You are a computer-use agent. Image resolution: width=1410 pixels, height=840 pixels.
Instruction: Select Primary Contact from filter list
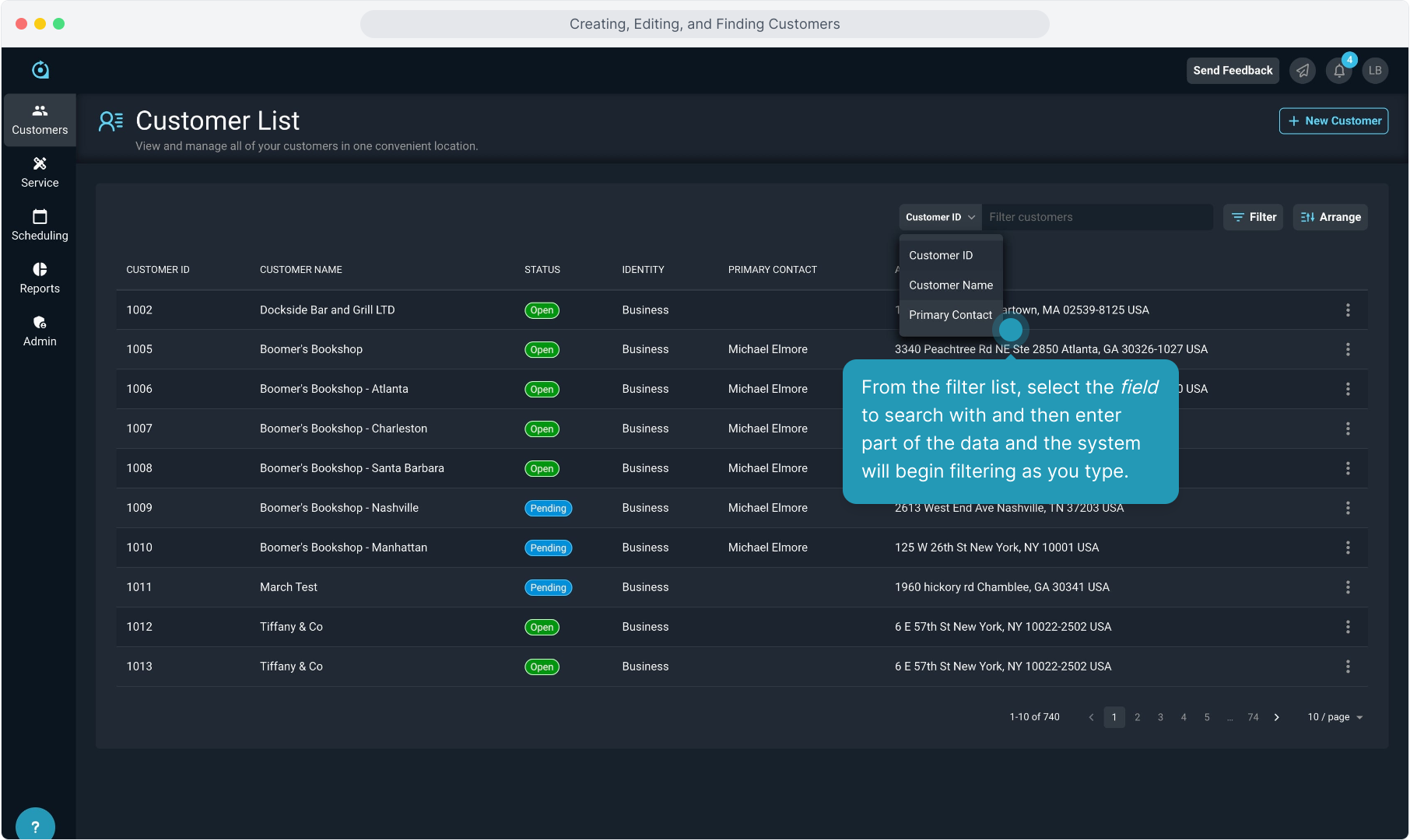(x=950, y=315)
